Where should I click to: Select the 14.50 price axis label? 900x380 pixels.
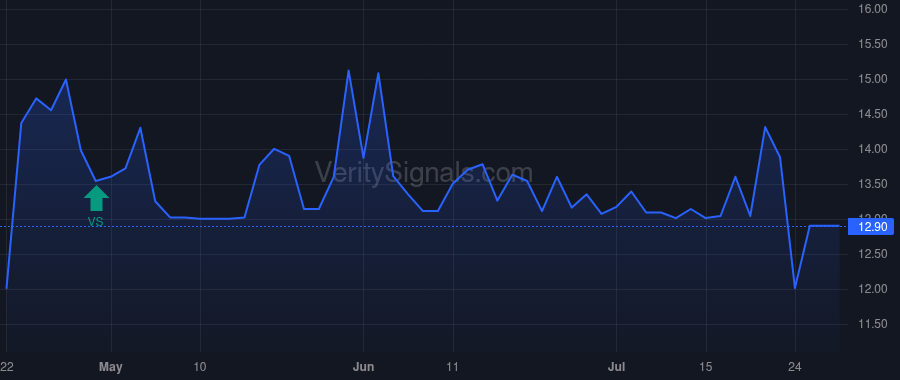pos(872,114)
